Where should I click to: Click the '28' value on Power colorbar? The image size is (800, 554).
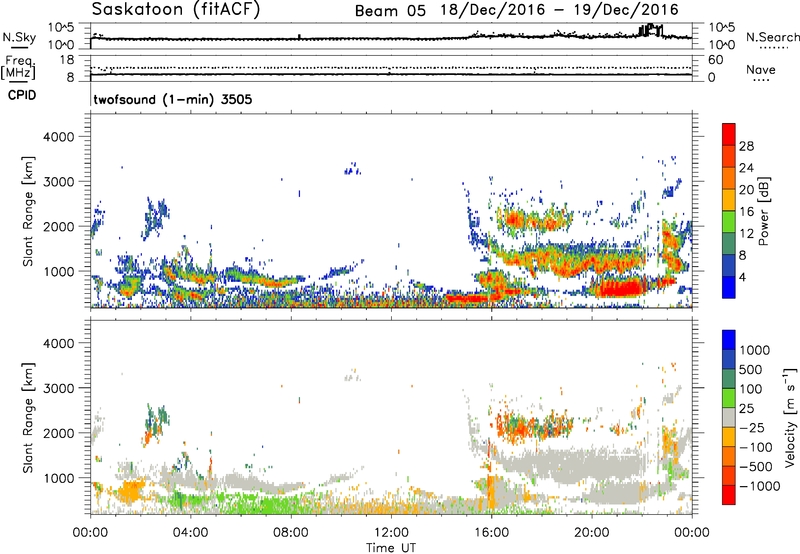pyautogui.click(x=746, y=146)
